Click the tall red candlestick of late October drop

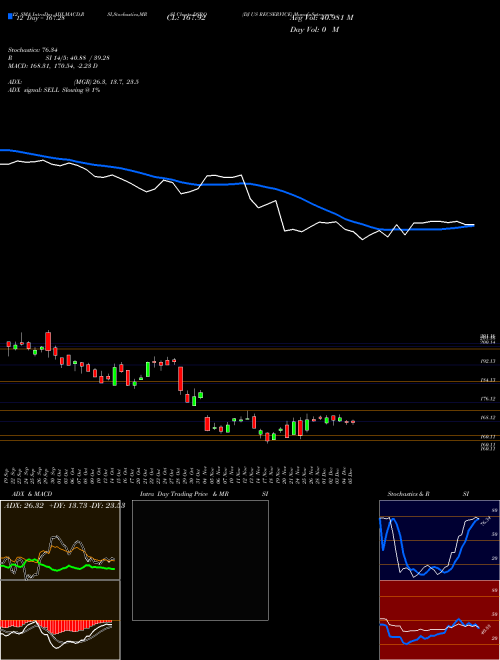[181, 379]
